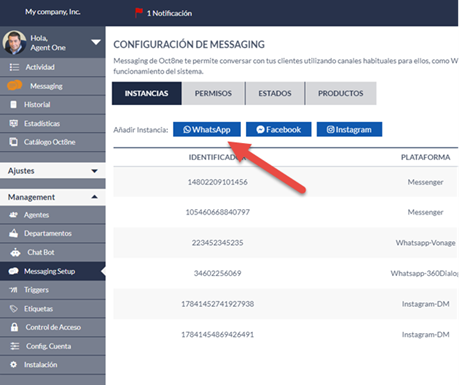Switch to the PRODUCTOS tab
The image size is (459, 385).
pyautogui.click(x=341, y=93)
